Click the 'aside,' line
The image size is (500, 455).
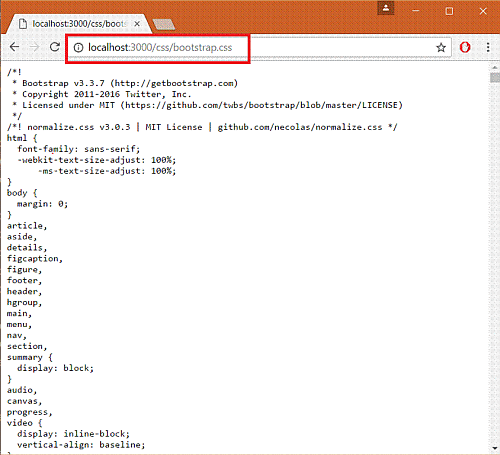pos(22,237)
